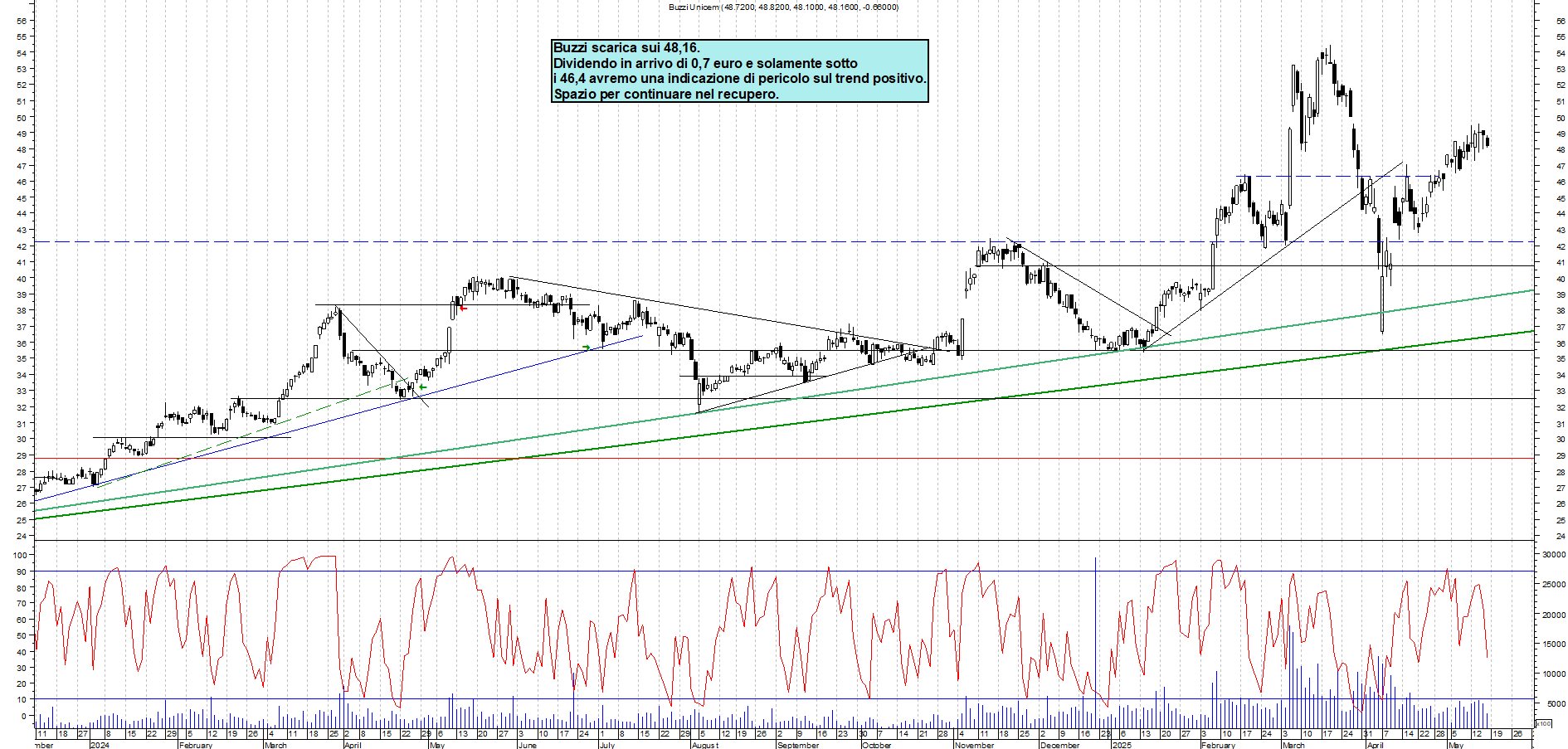This screenshot has width=1568, height=749.
Task: Click the August month label
Action: tap(705, 745)
